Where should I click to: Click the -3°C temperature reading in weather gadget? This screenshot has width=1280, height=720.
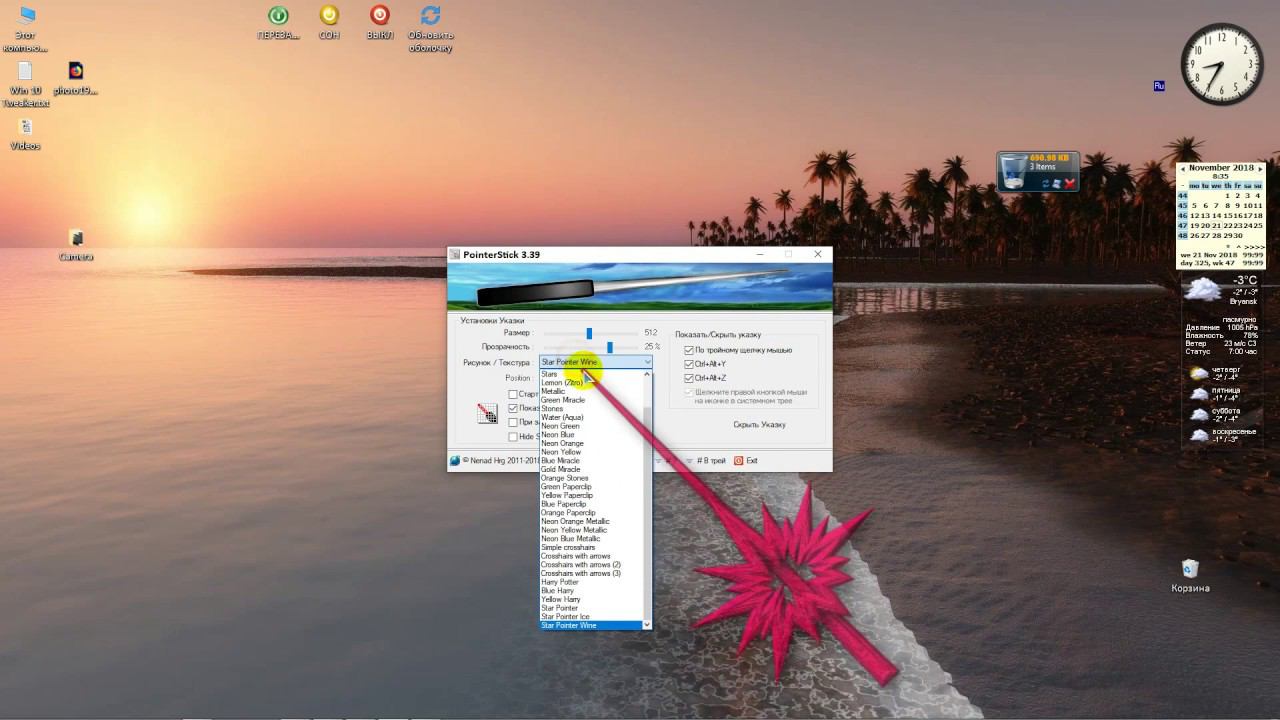click(x=1245, y=281)
